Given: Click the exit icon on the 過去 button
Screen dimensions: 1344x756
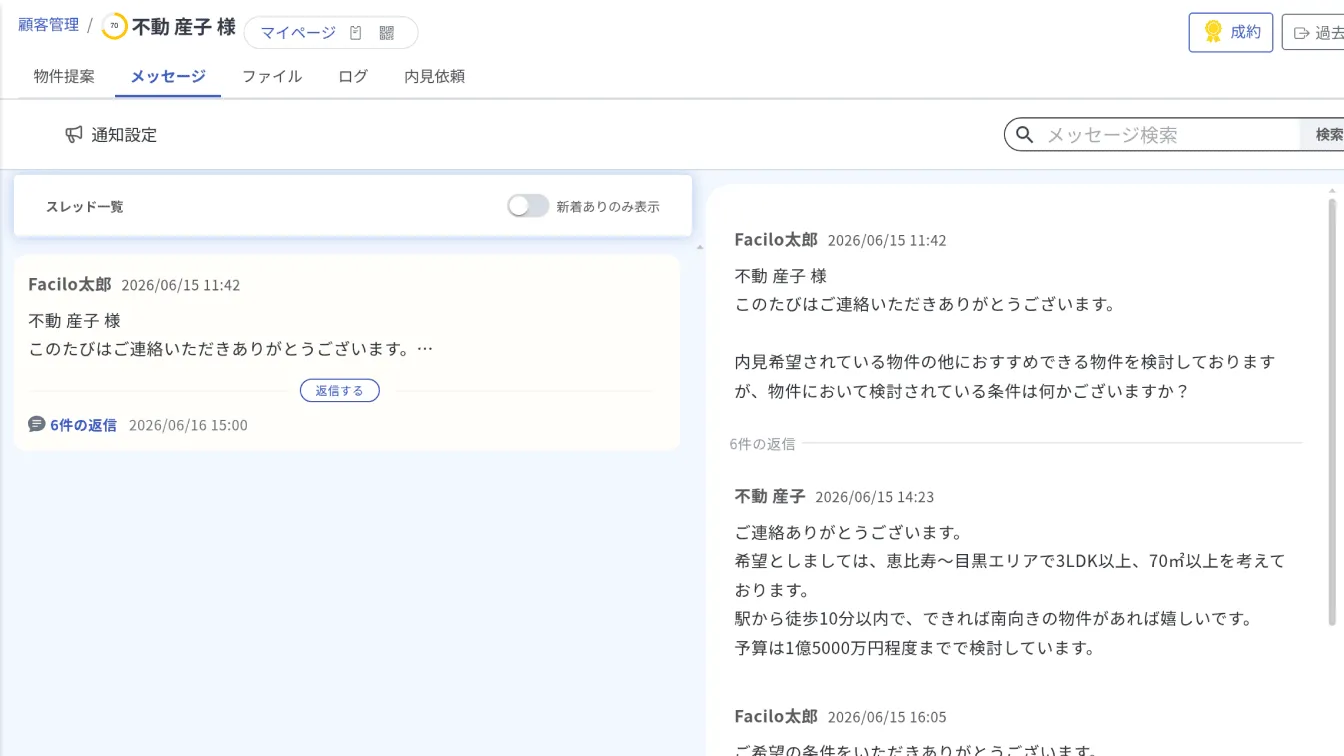Looking at the screenshot, I should pos(1301,33).
